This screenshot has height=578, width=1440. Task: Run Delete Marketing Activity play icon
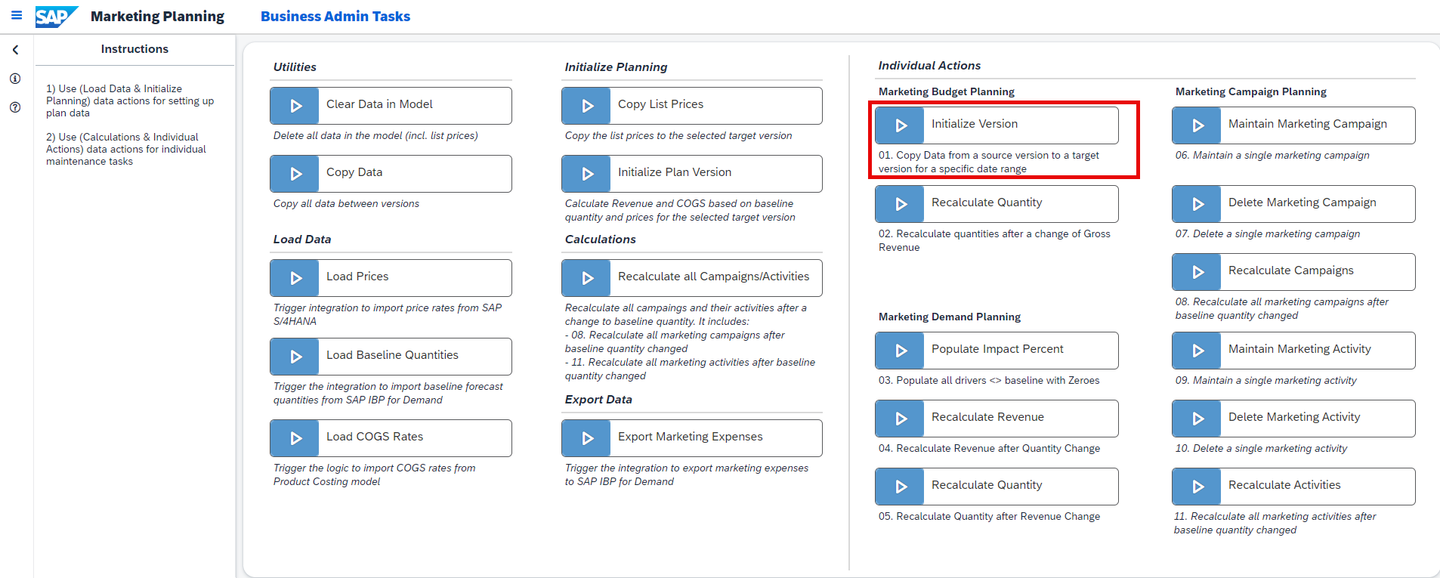pos(1198,418)
